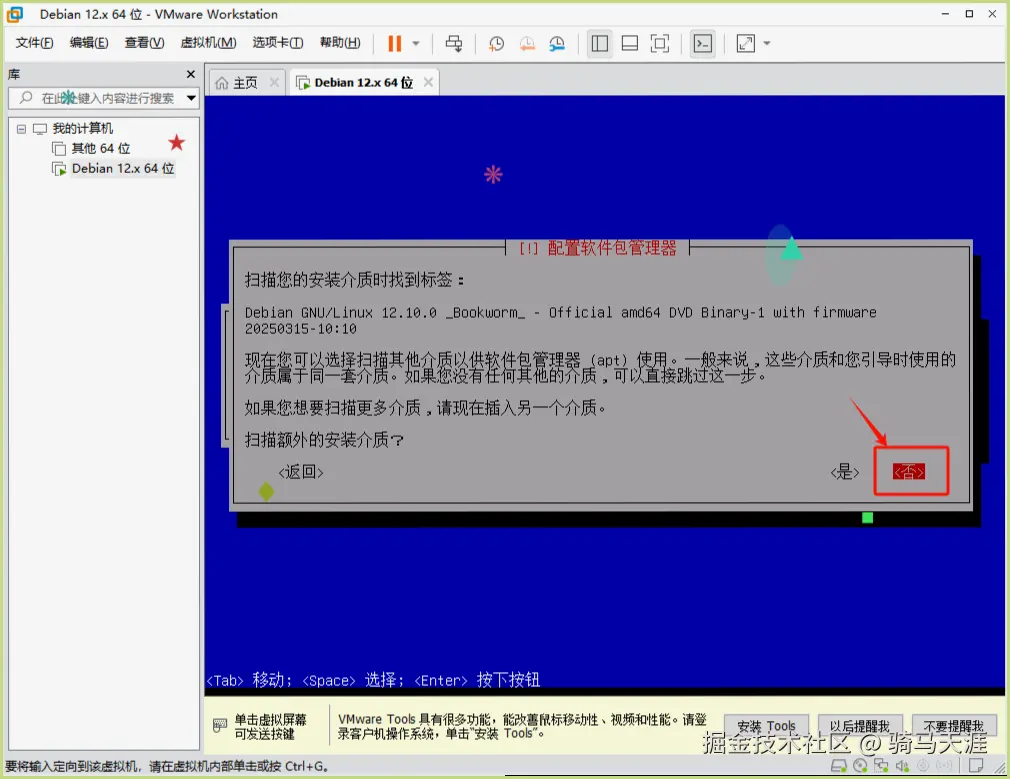Click the send Ctrl+Alt+Del icon

coord(453,43)
